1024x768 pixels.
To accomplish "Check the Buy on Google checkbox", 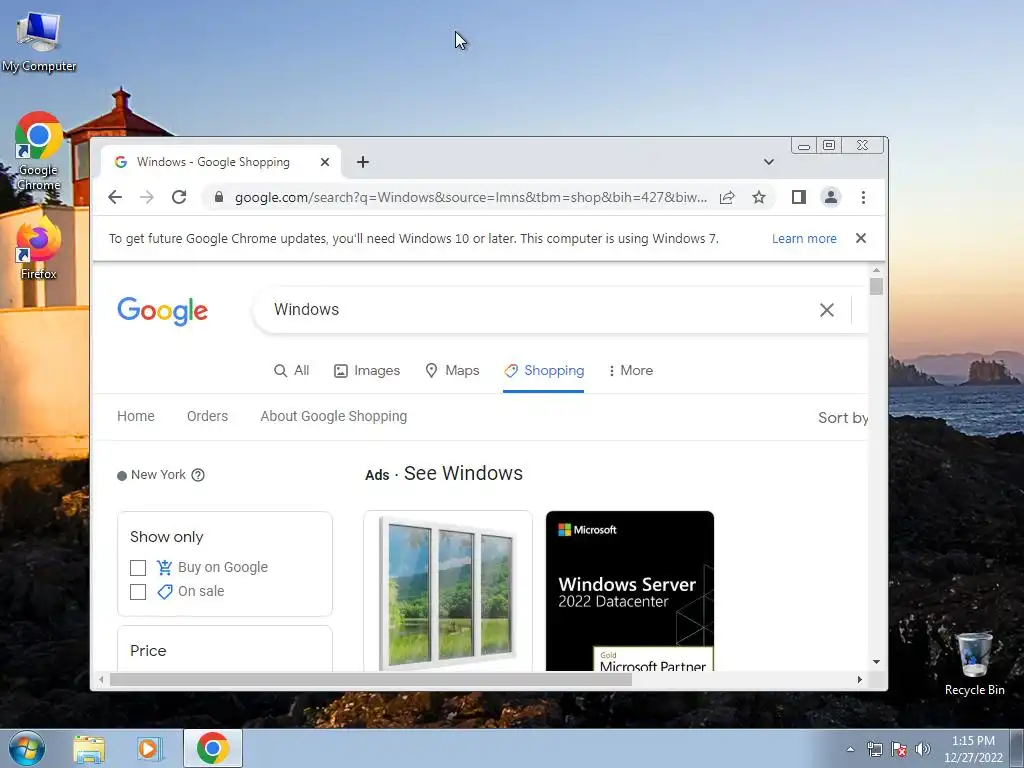I will click(x=138, y=568).
